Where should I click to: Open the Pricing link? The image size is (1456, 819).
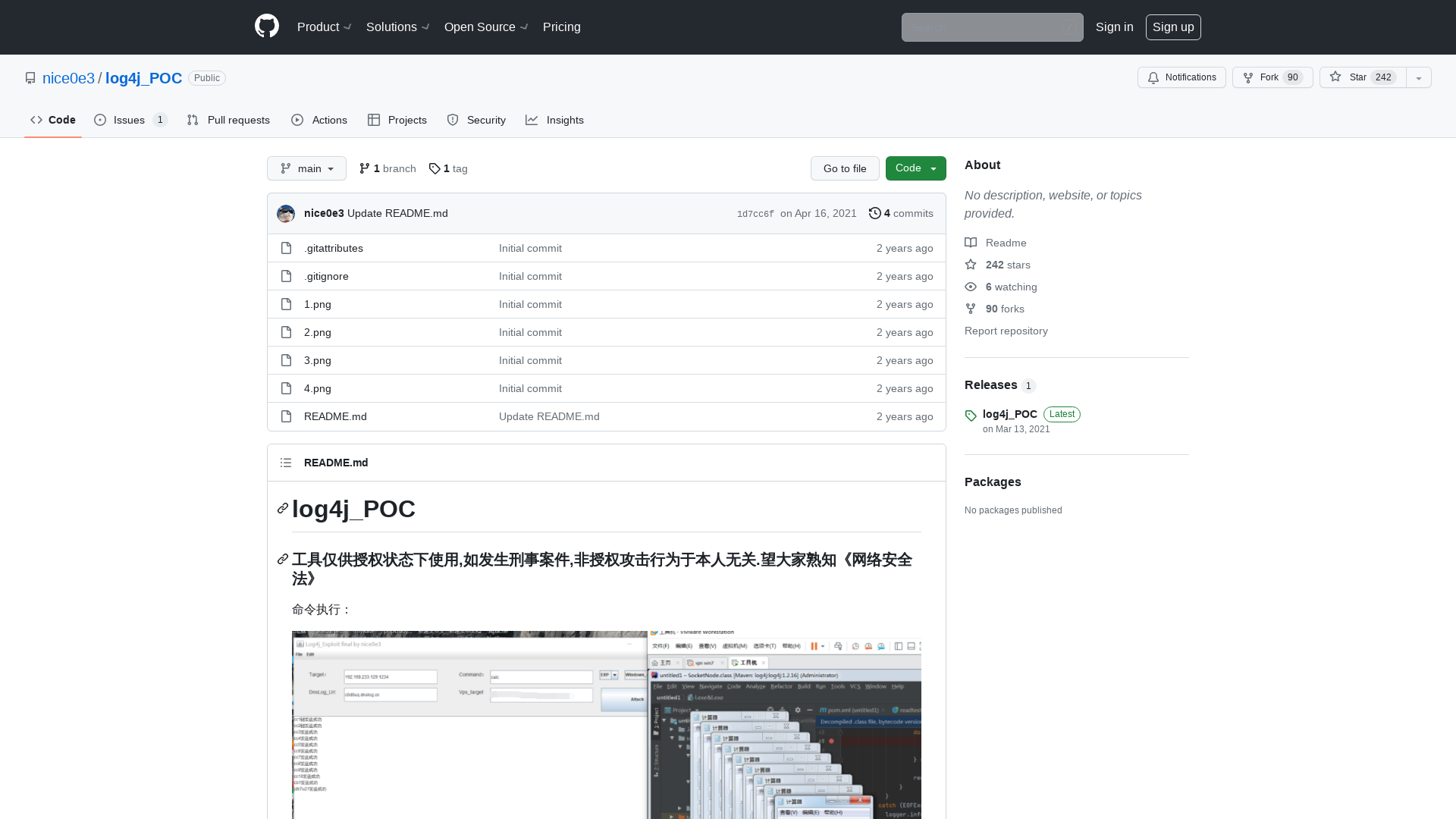click(562, 27)
